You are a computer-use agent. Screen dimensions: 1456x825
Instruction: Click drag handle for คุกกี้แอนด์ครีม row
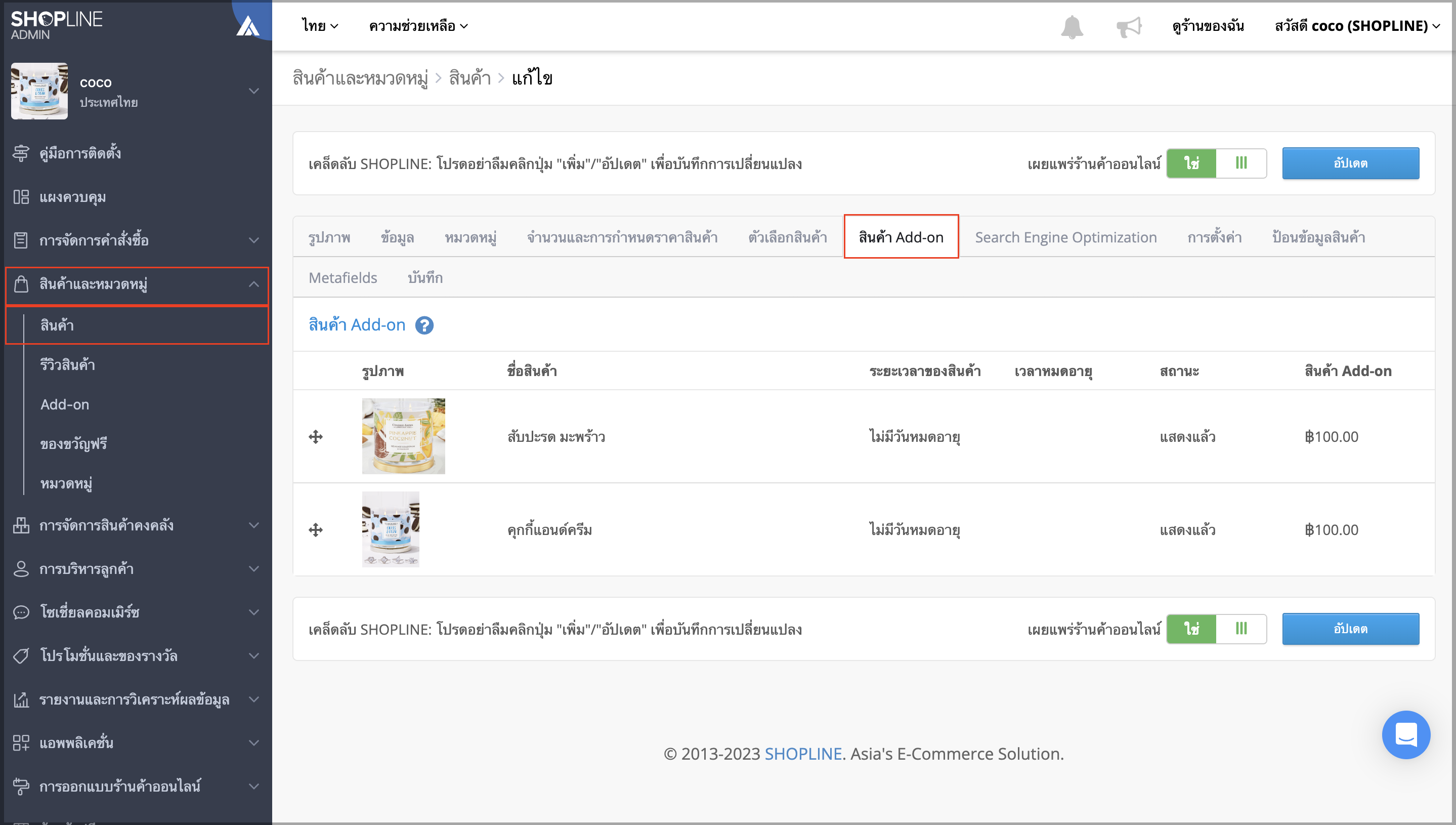[316, 530]
